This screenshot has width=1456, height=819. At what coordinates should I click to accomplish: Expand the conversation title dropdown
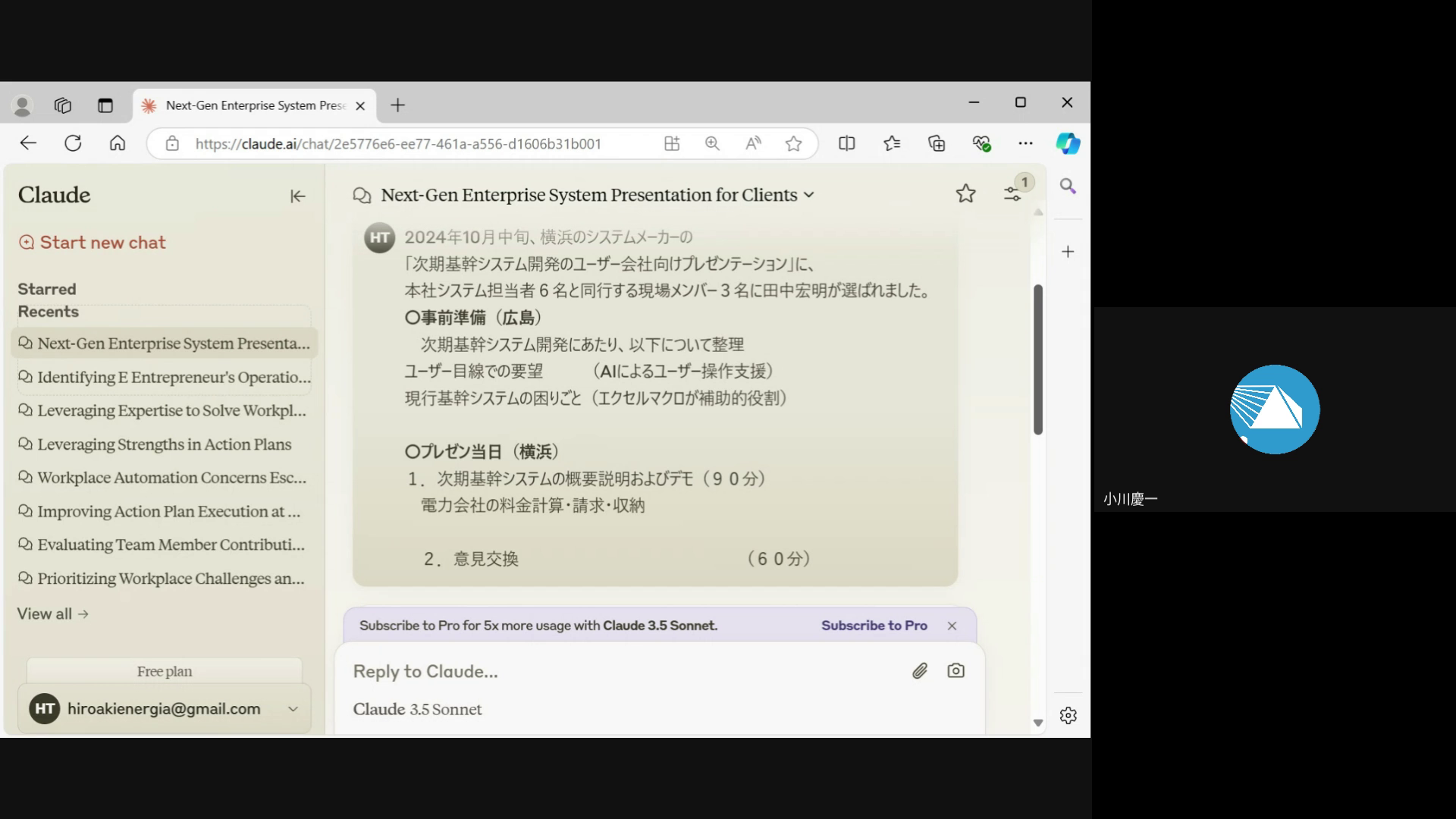809,195
